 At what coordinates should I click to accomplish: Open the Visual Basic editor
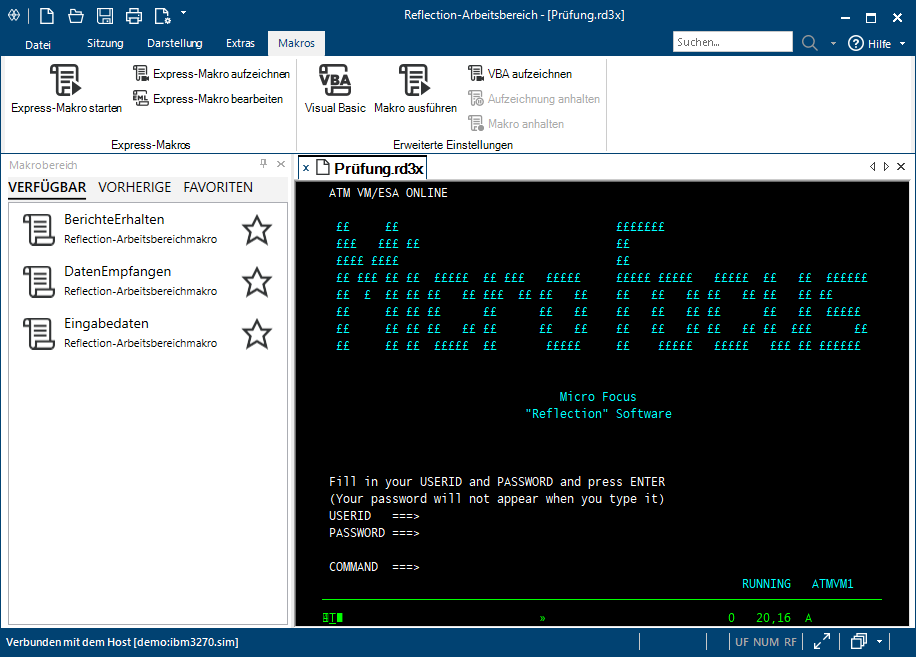[x=335, y=80]
